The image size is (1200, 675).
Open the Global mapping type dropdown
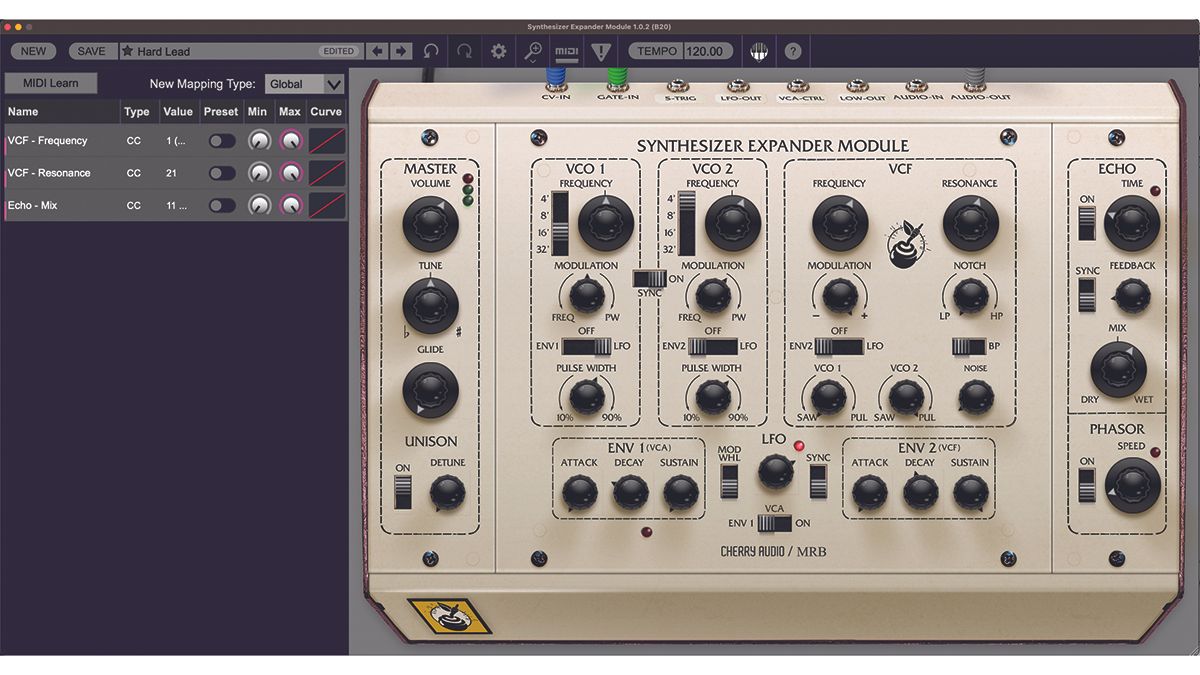coord(303,84)
